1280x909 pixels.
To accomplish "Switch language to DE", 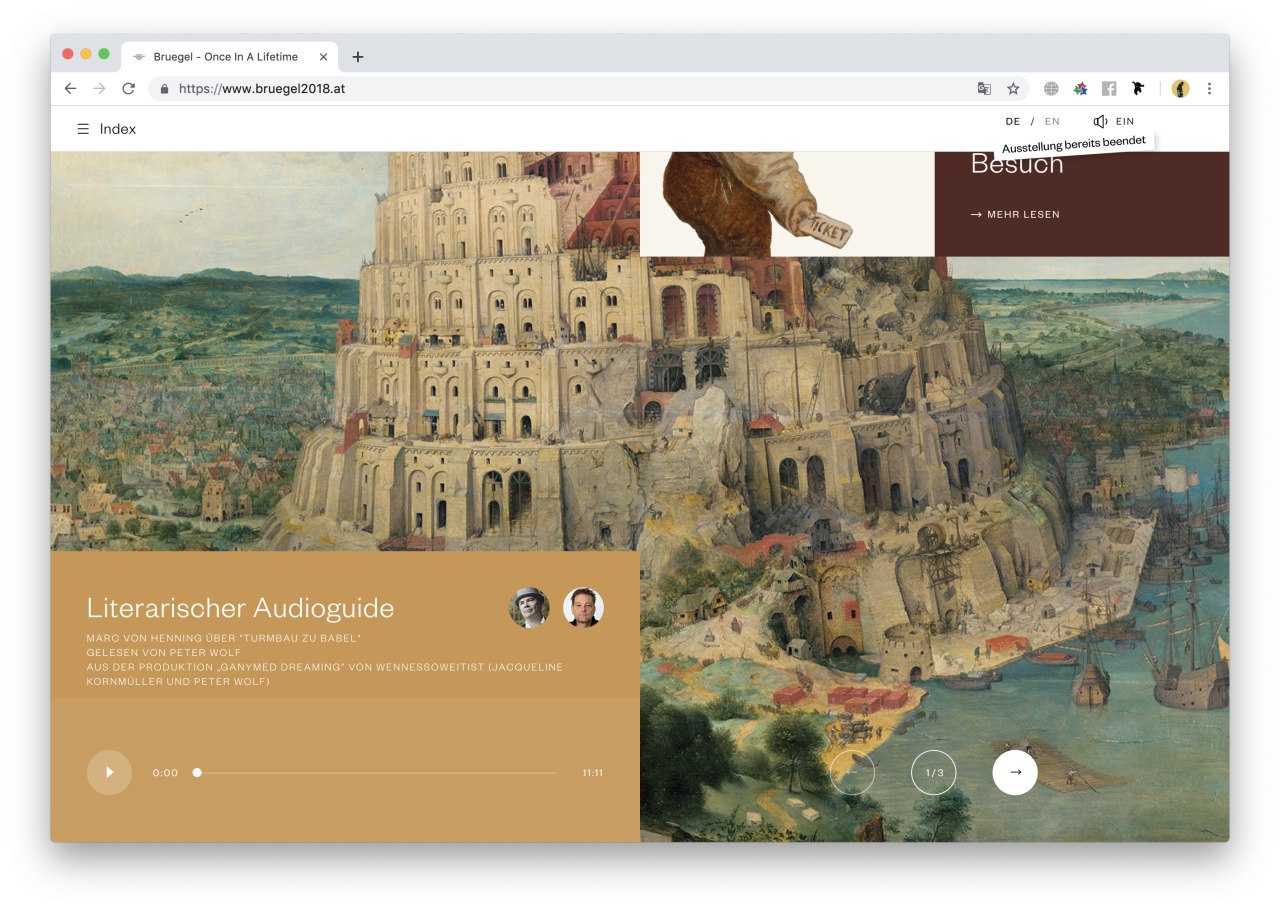I will (x=1013, y=121).
